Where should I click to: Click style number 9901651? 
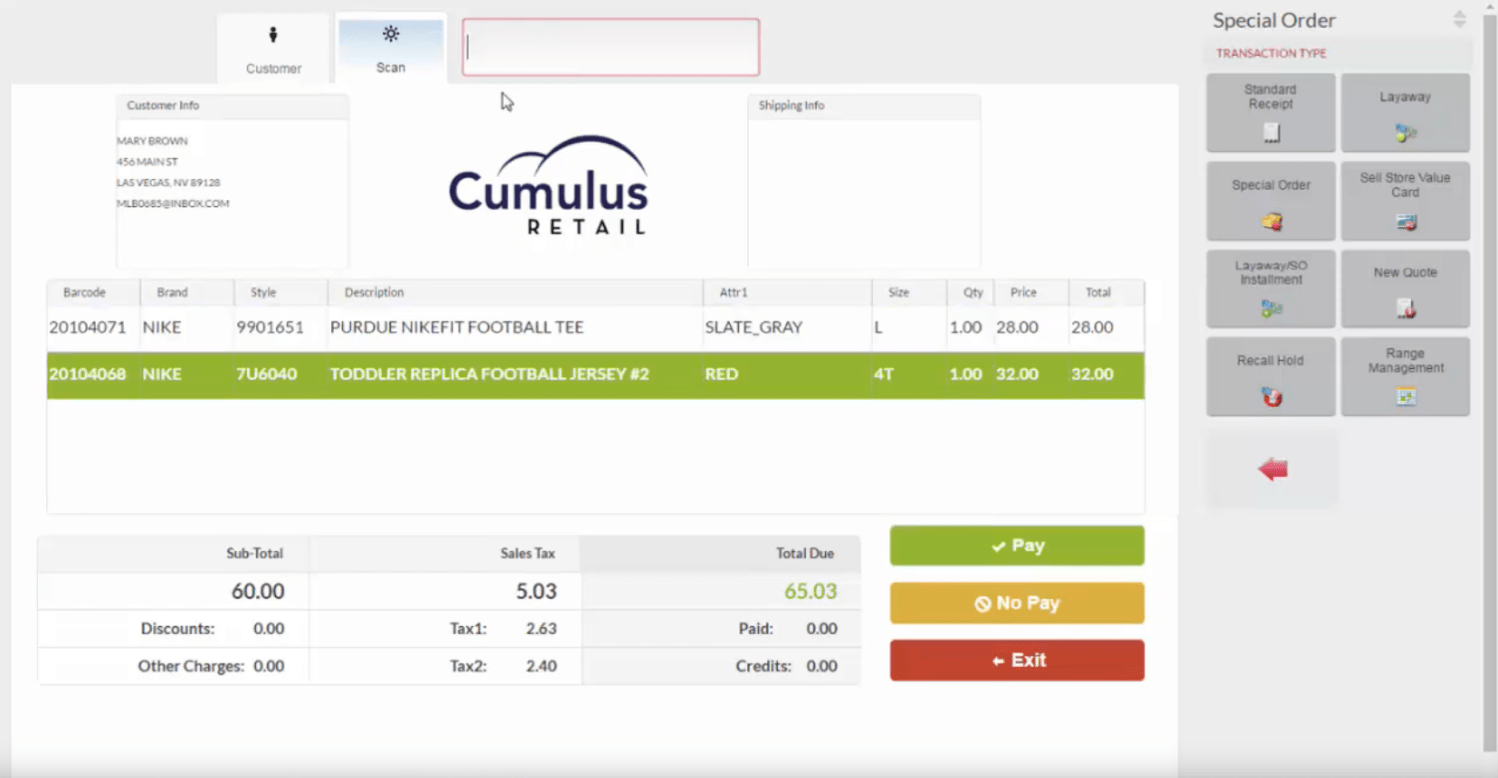coord(270,327)
